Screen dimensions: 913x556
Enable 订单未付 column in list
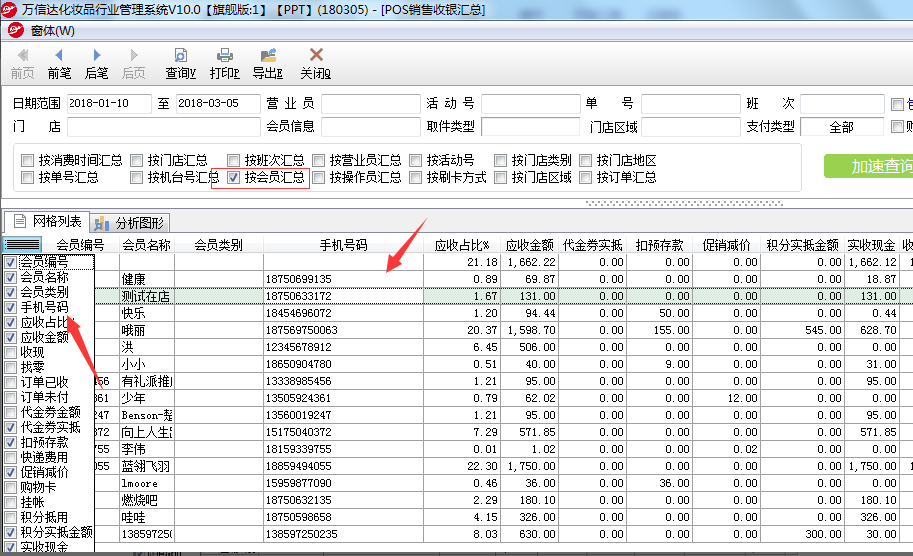point(10,397)
